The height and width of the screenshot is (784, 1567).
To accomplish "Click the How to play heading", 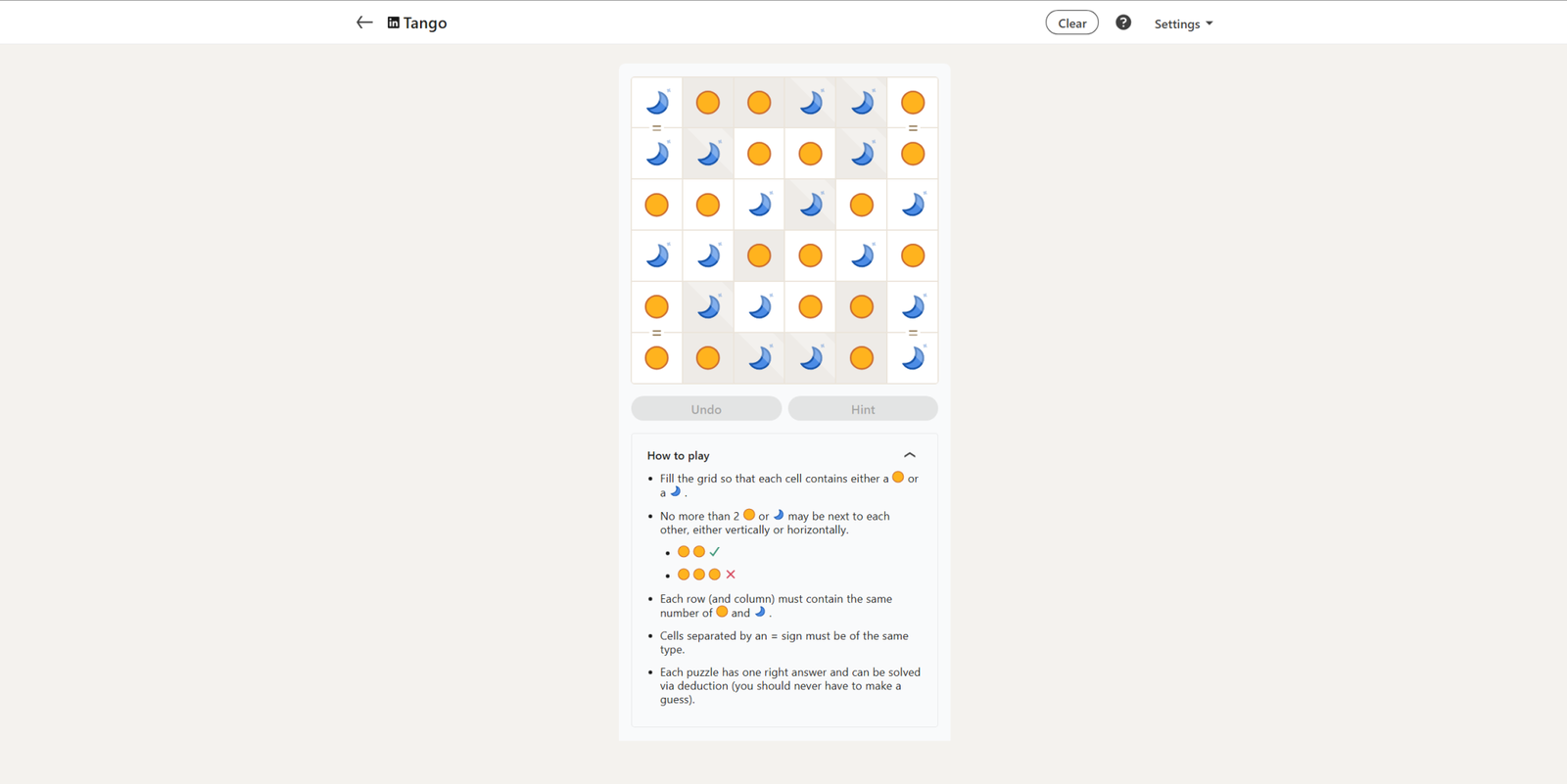I will 679,455.
